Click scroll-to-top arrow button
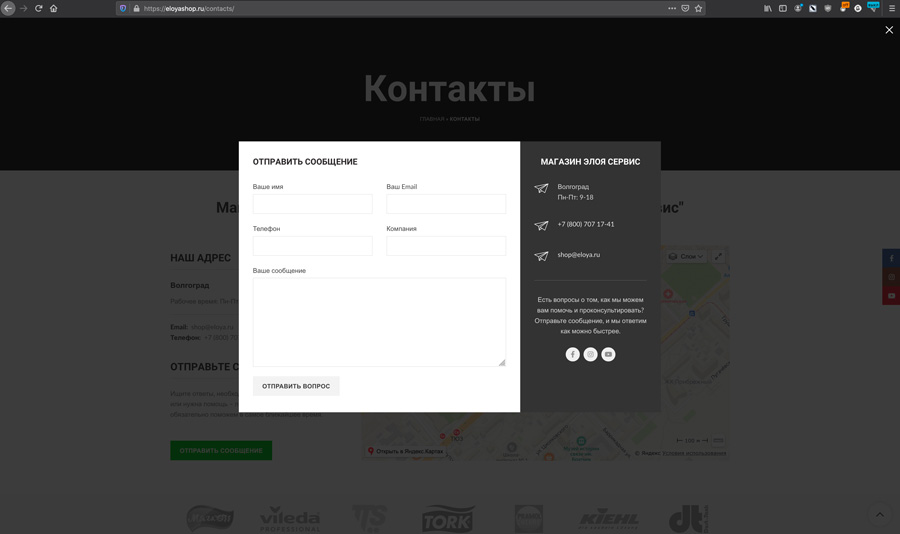 coord(879,514)
